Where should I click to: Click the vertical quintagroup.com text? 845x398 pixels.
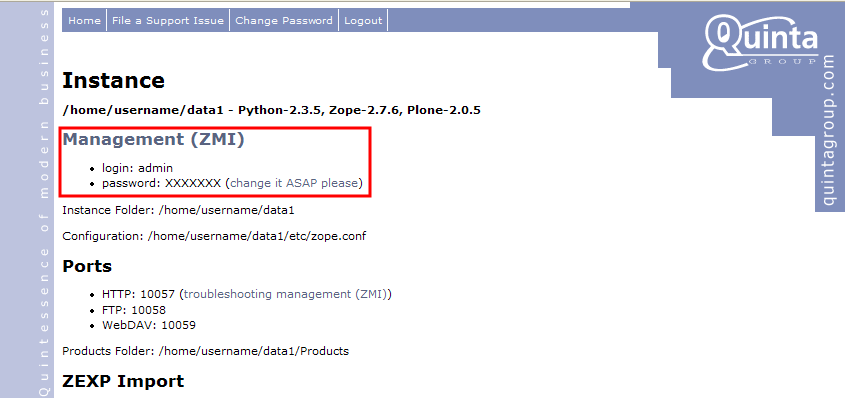tap(829, 128)
